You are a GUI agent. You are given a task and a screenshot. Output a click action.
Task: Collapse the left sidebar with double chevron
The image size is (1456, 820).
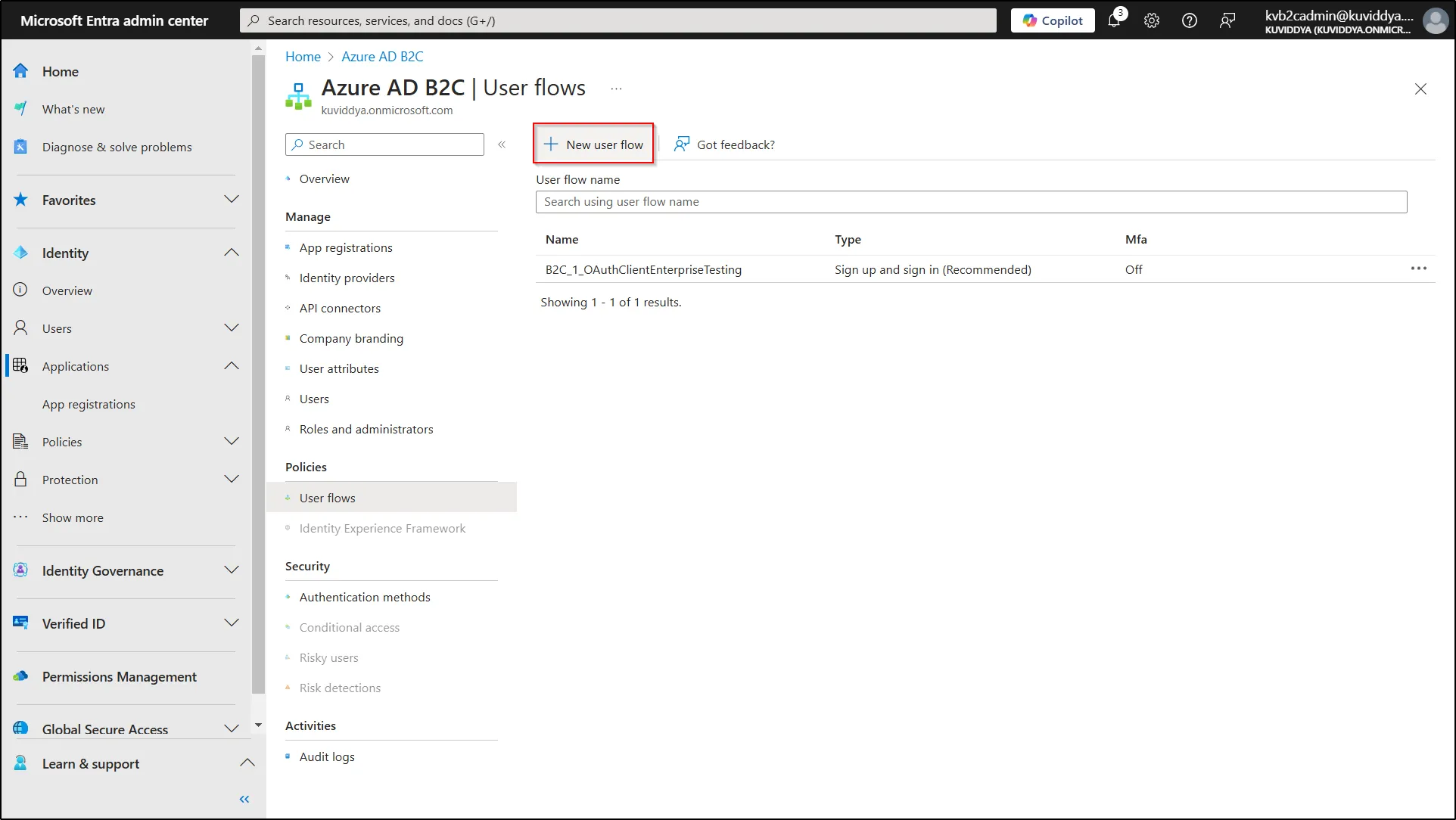[244, 799]
